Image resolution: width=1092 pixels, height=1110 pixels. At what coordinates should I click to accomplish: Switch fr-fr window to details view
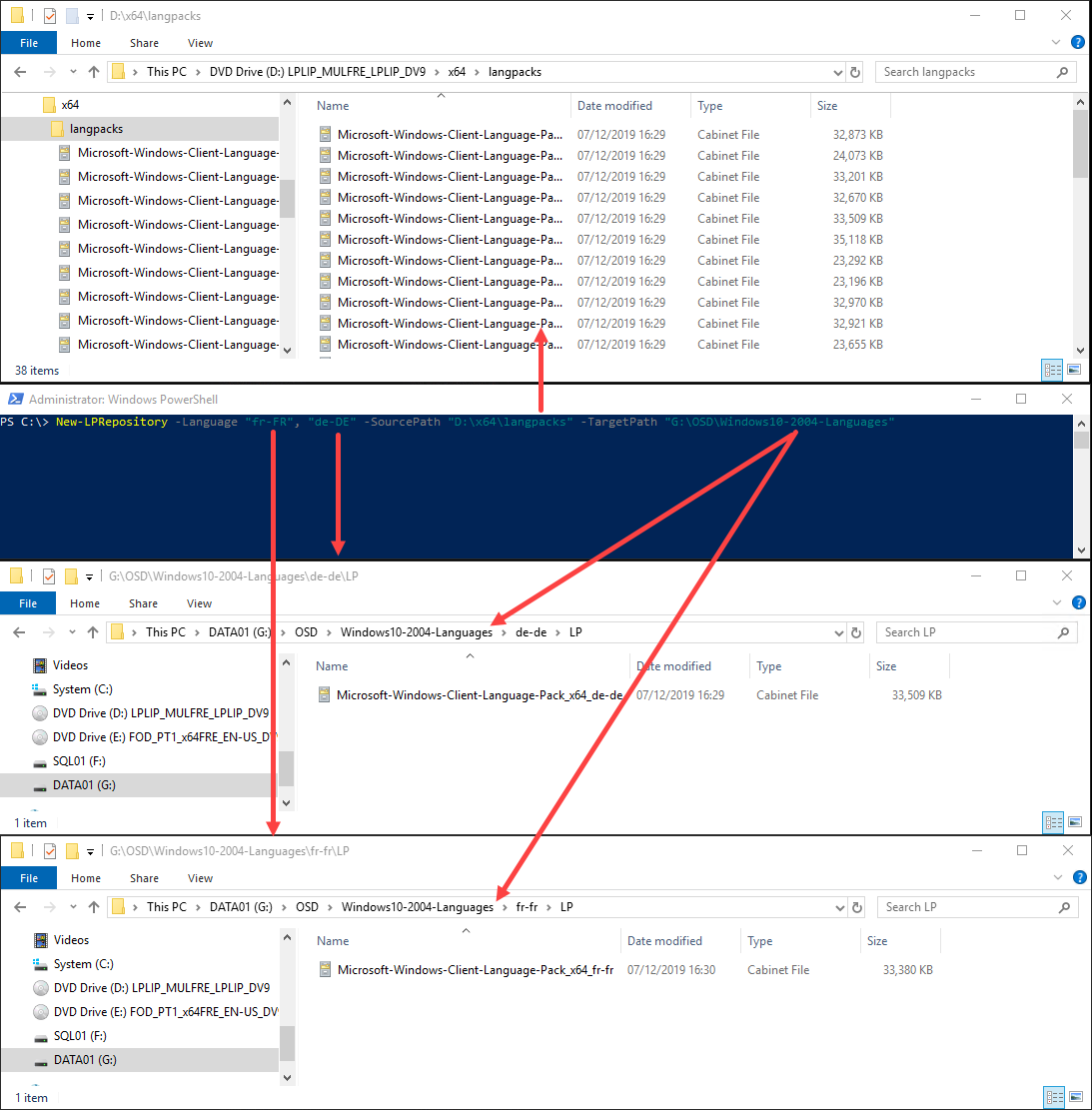pyautogui.click(x=1054, y=1097)
